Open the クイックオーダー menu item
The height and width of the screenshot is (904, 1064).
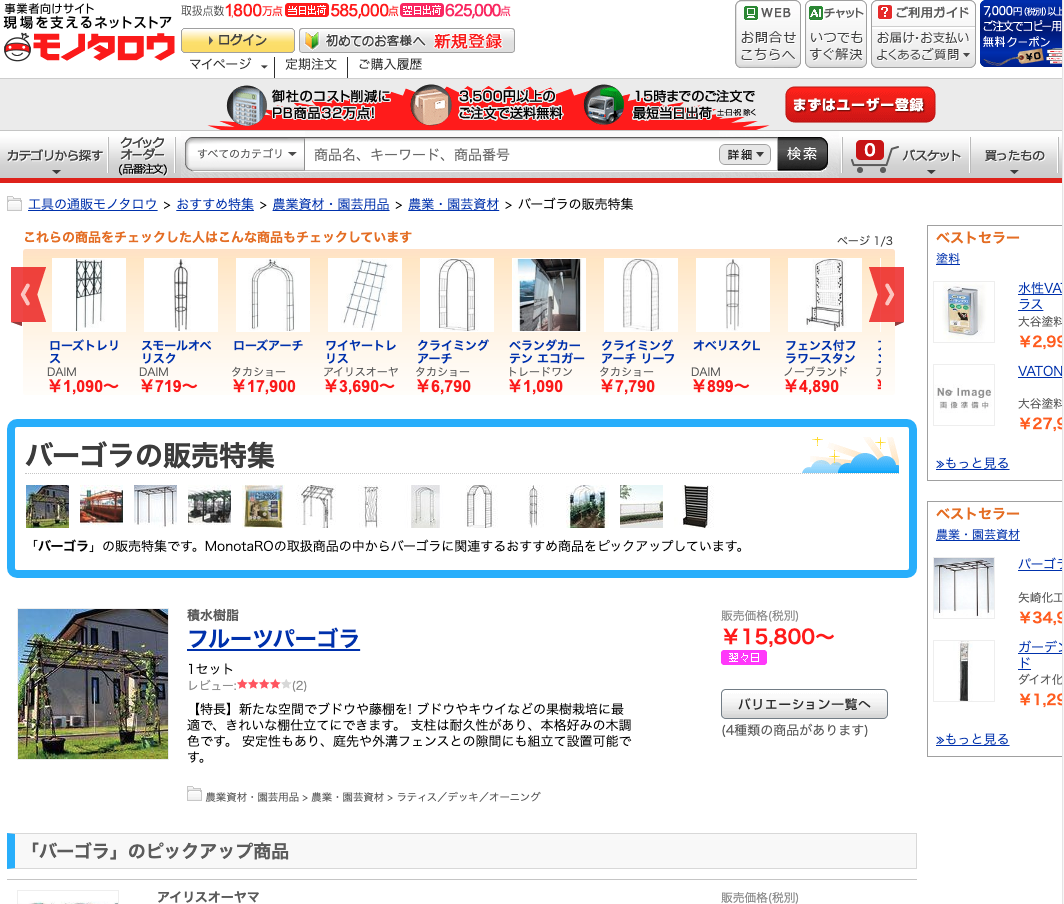tap(142, 155)
